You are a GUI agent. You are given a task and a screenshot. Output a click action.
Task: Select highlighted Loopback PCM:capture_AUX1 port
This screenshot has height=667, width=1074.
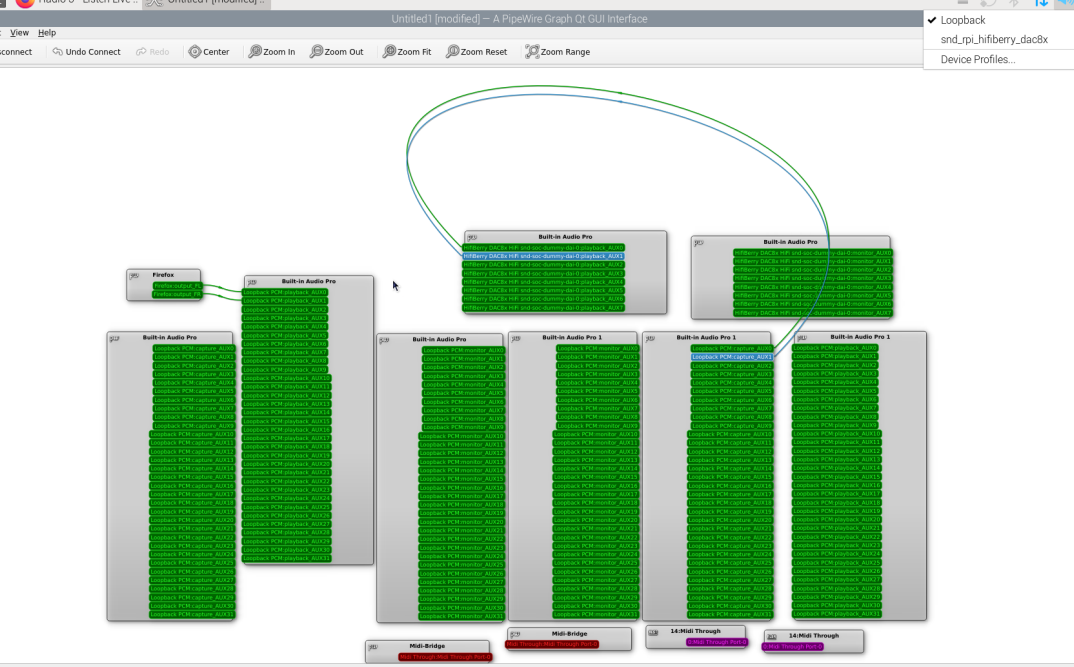click(x=732, y=357)
